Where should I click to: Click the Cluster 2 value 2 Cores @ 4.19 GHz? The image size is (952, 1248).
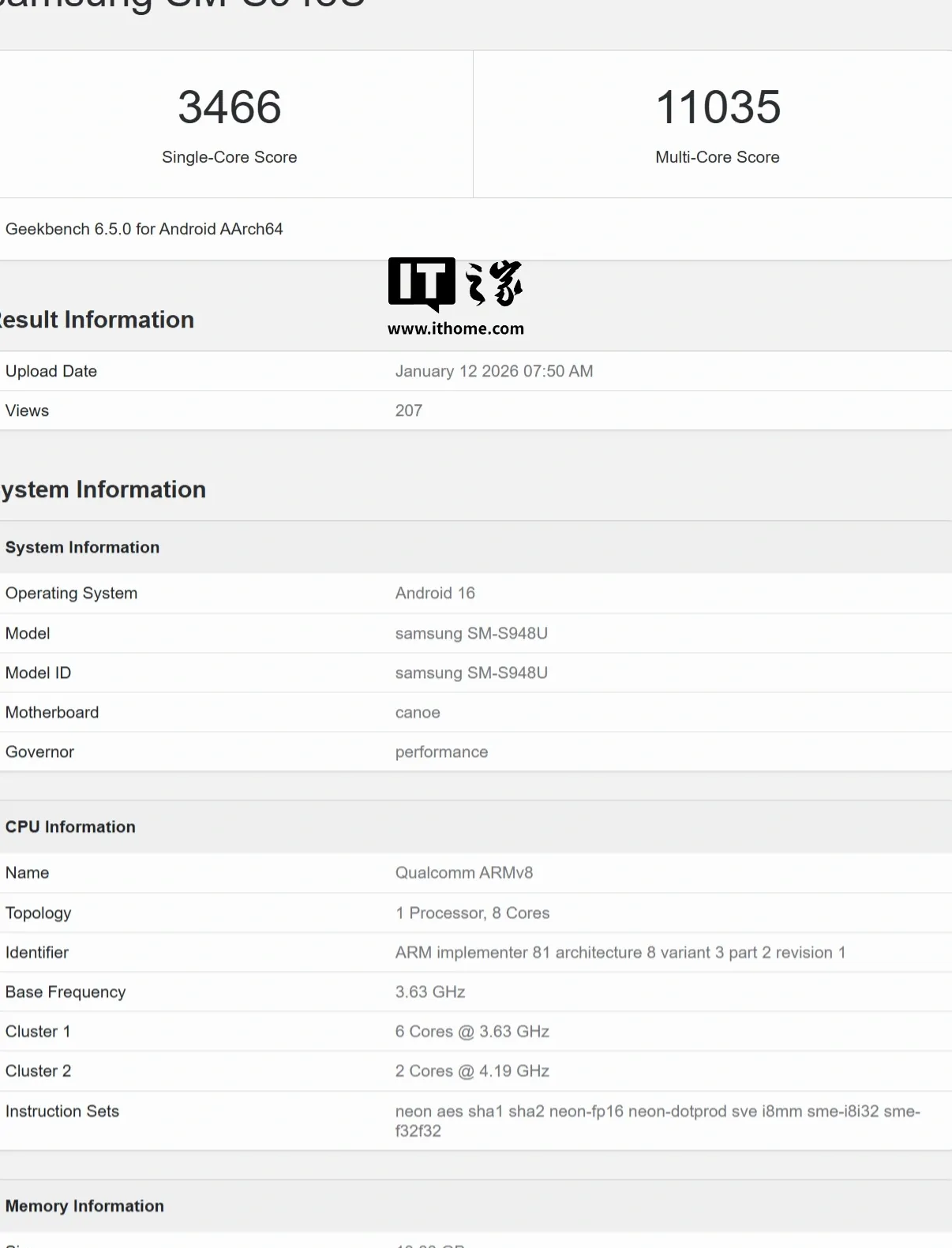(472, 1070)
